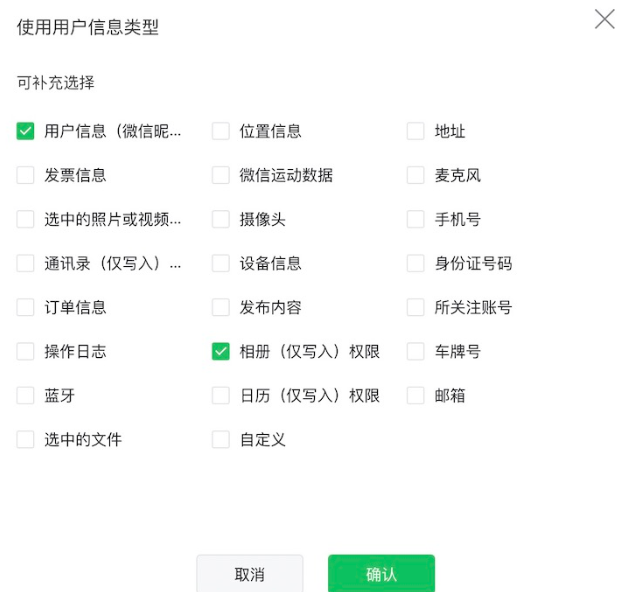Tick the 自定义 checkbox
Viewport: 631px width, 592px height.
tap(221, 439)
